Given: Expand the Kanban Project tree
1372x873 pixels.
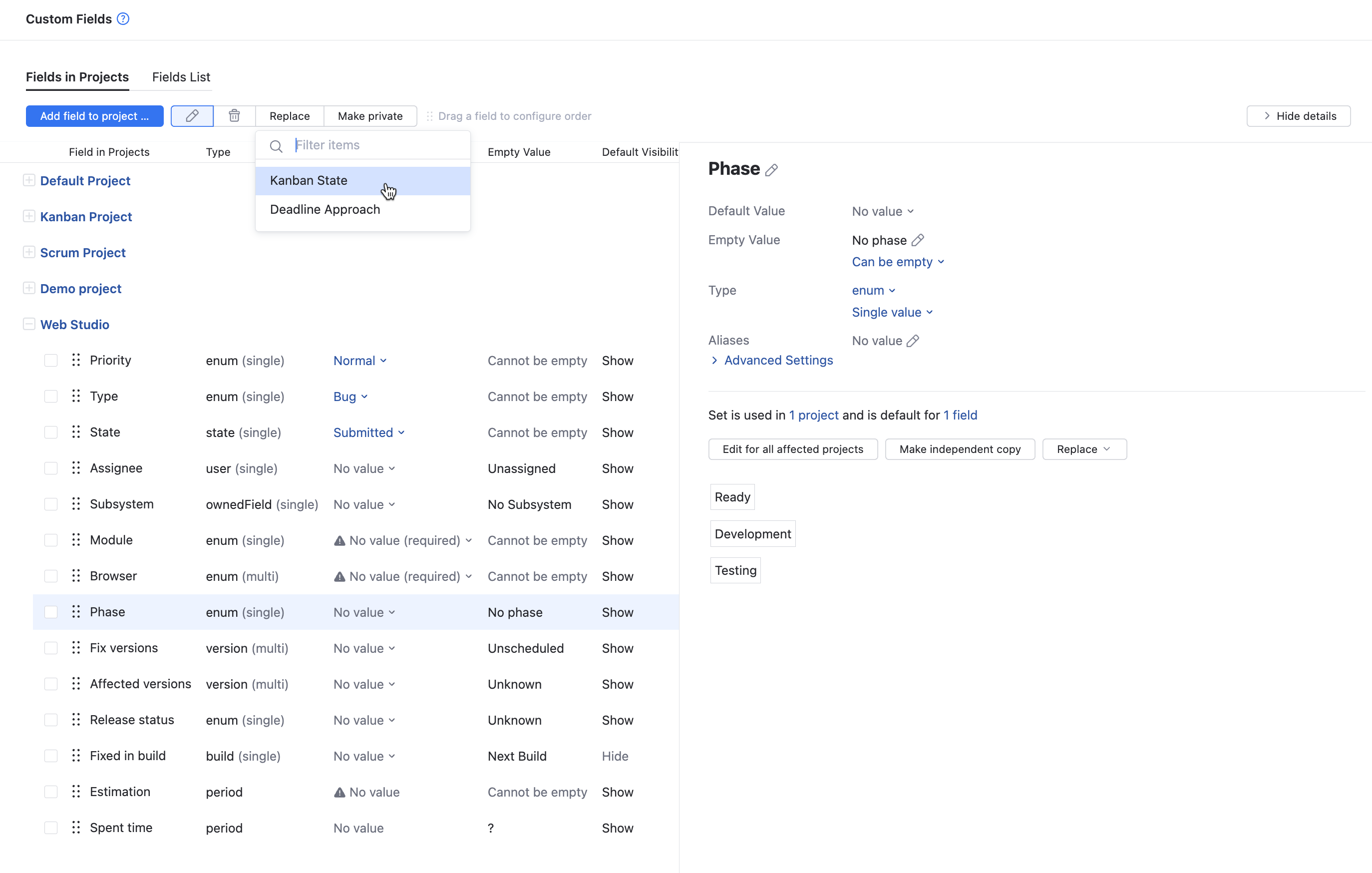Looking at the screenshot, I should (x=29, y=217).
